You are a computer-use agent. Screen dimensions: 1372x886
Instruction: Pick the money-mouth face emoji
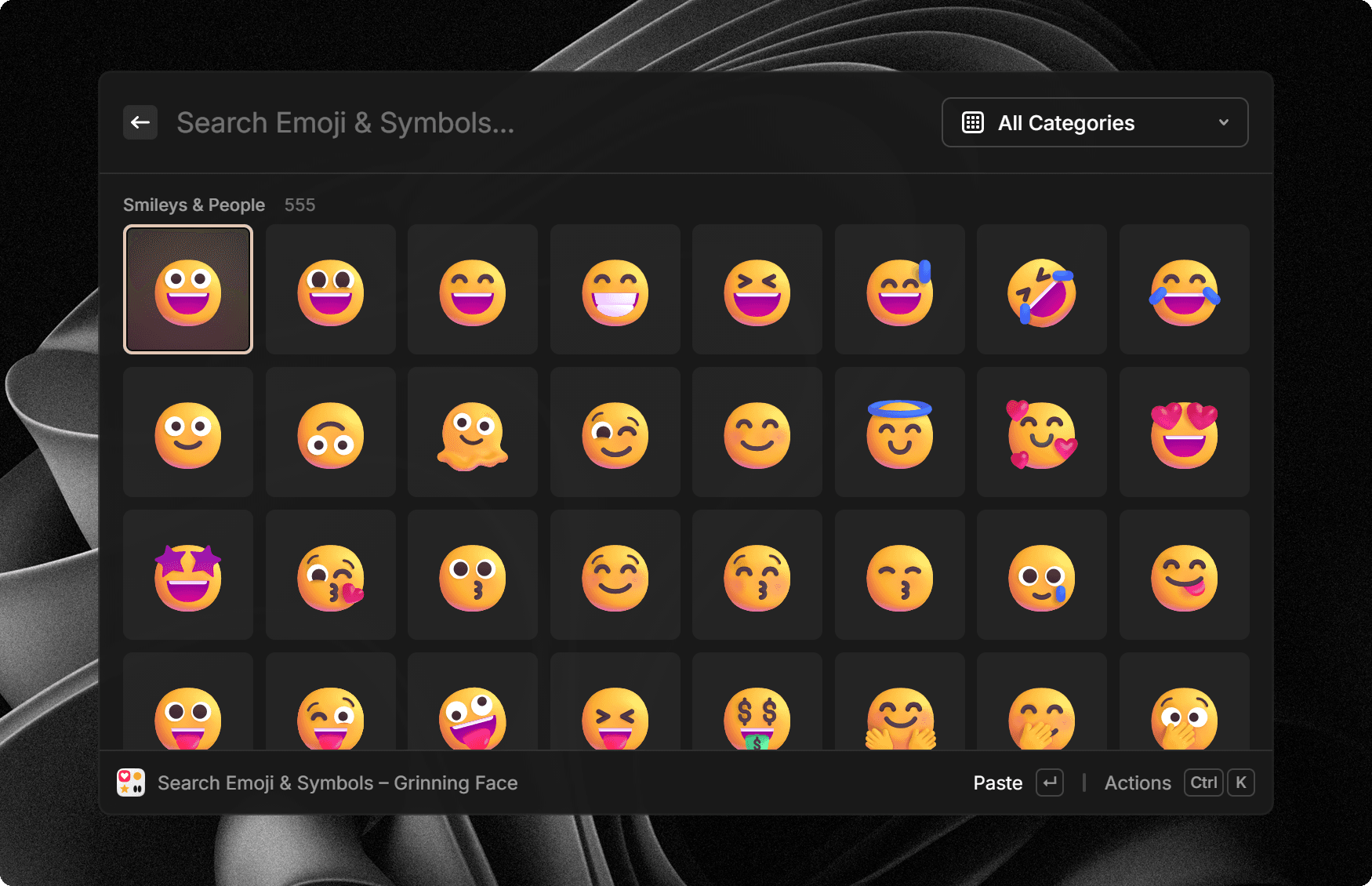pyautogui.click(x=757, y=716)
